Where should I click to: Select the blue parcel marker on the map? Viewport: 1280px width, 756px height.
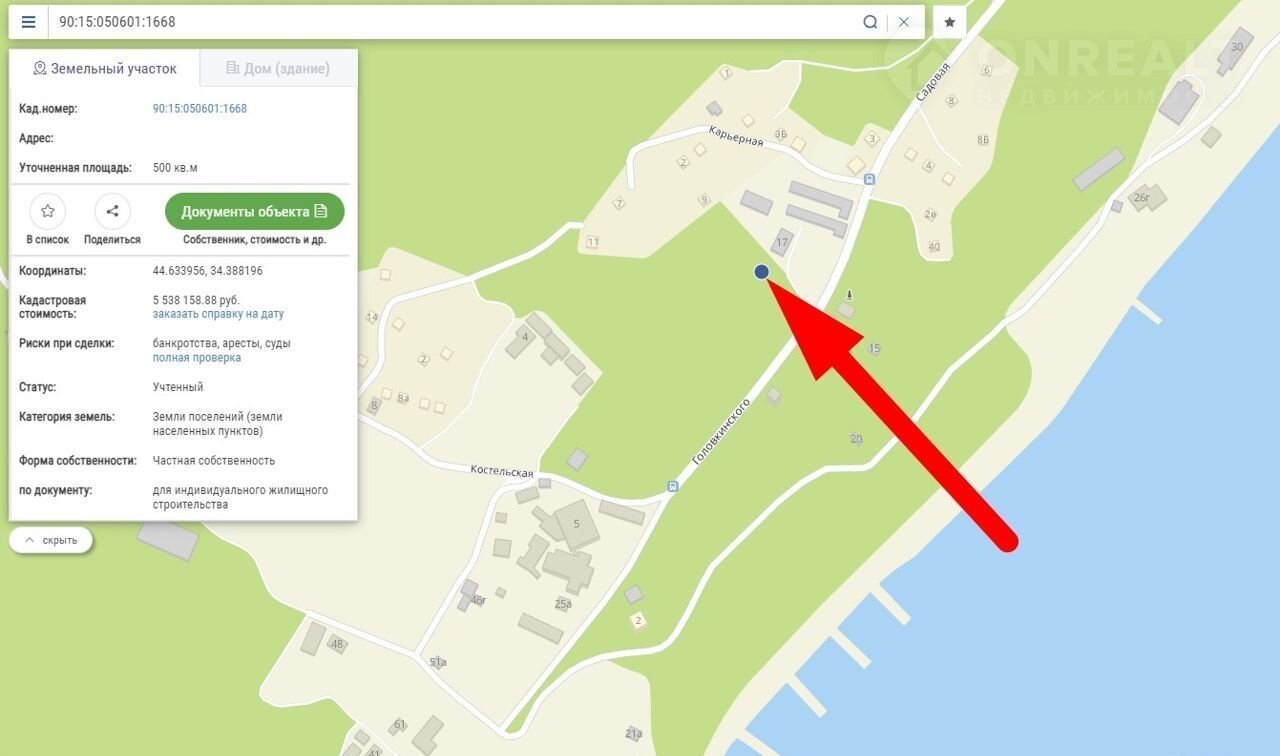[761, 271]
